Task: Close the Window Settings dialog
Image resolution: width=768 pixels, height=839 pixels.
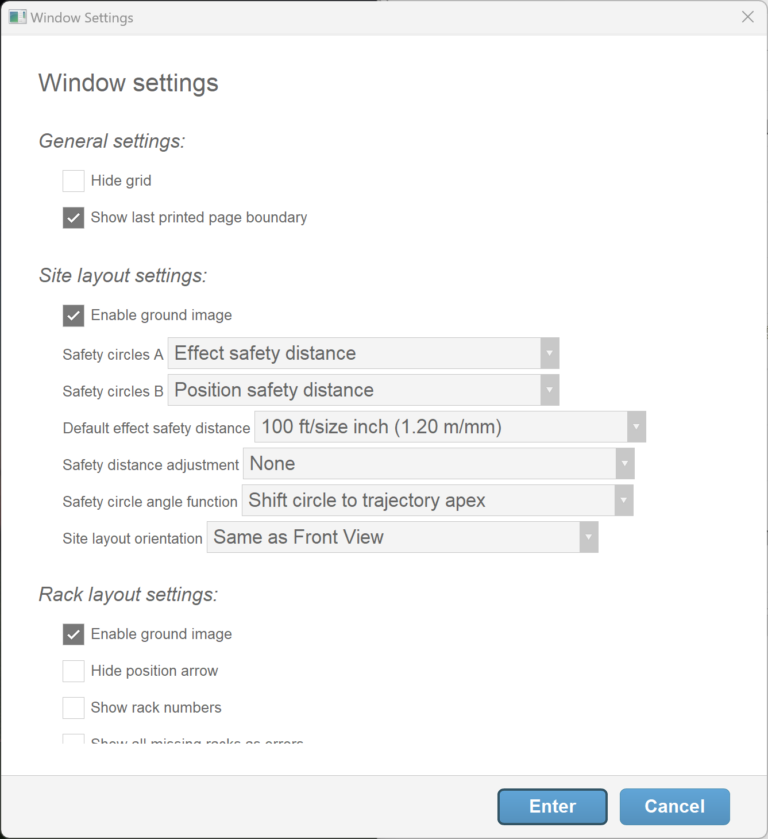Action: [747, 17]
